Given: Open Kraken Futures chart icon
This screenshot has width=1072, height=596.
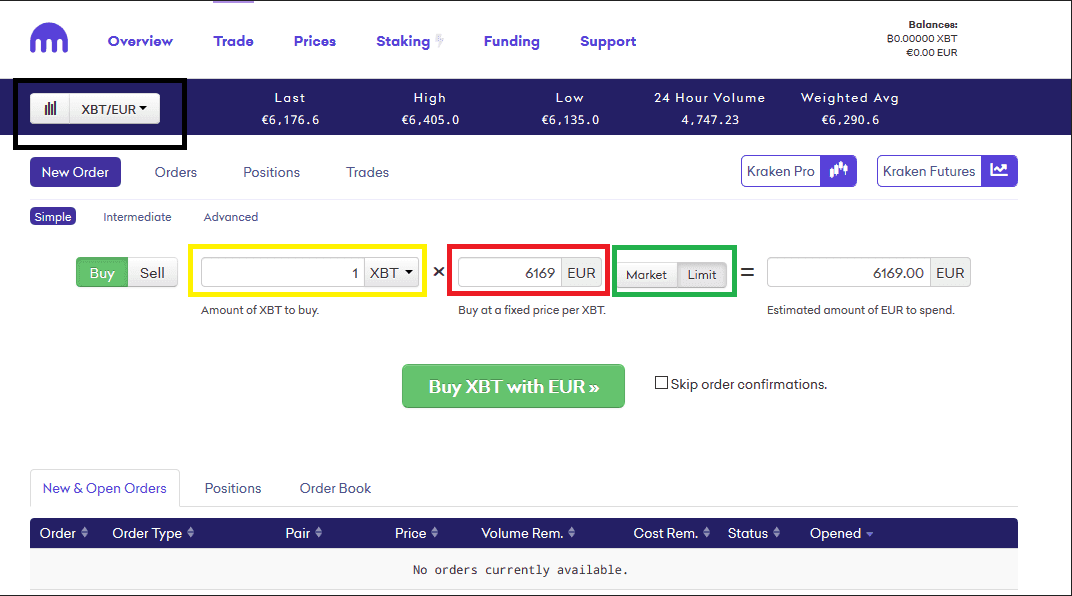Looking at the screenshot, I should [999, 171].
